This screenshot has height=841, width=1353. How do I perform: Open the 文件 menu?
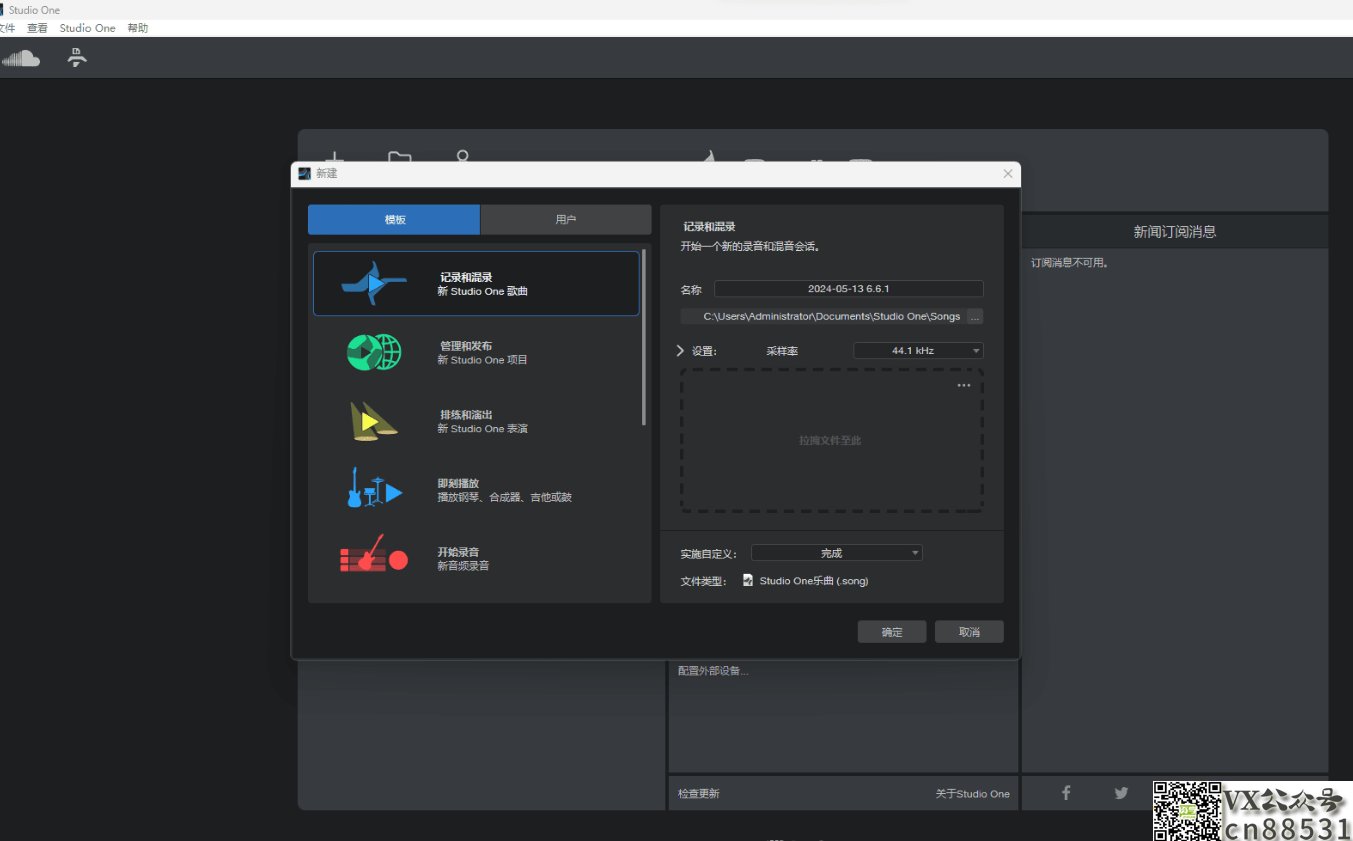7,28
